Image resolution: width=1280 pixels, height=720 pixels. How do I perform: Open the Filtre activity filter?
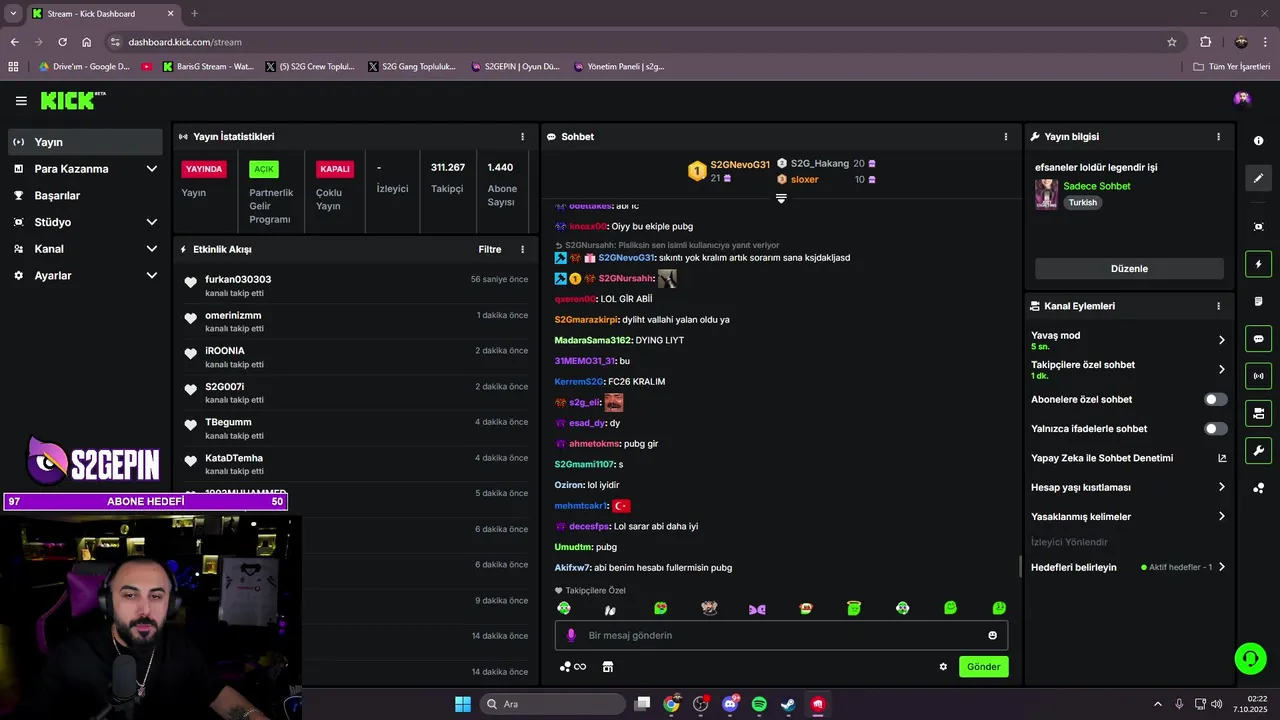click(490, 249)
